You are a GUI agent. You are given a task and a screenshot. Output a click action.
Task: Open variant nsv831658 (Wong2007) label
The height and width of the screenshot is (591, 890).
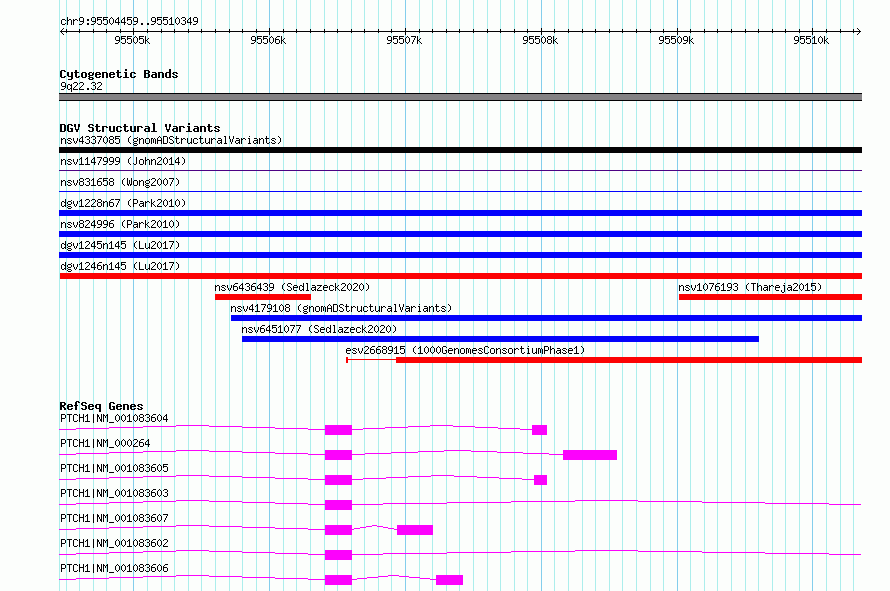[x=120, y=182]
